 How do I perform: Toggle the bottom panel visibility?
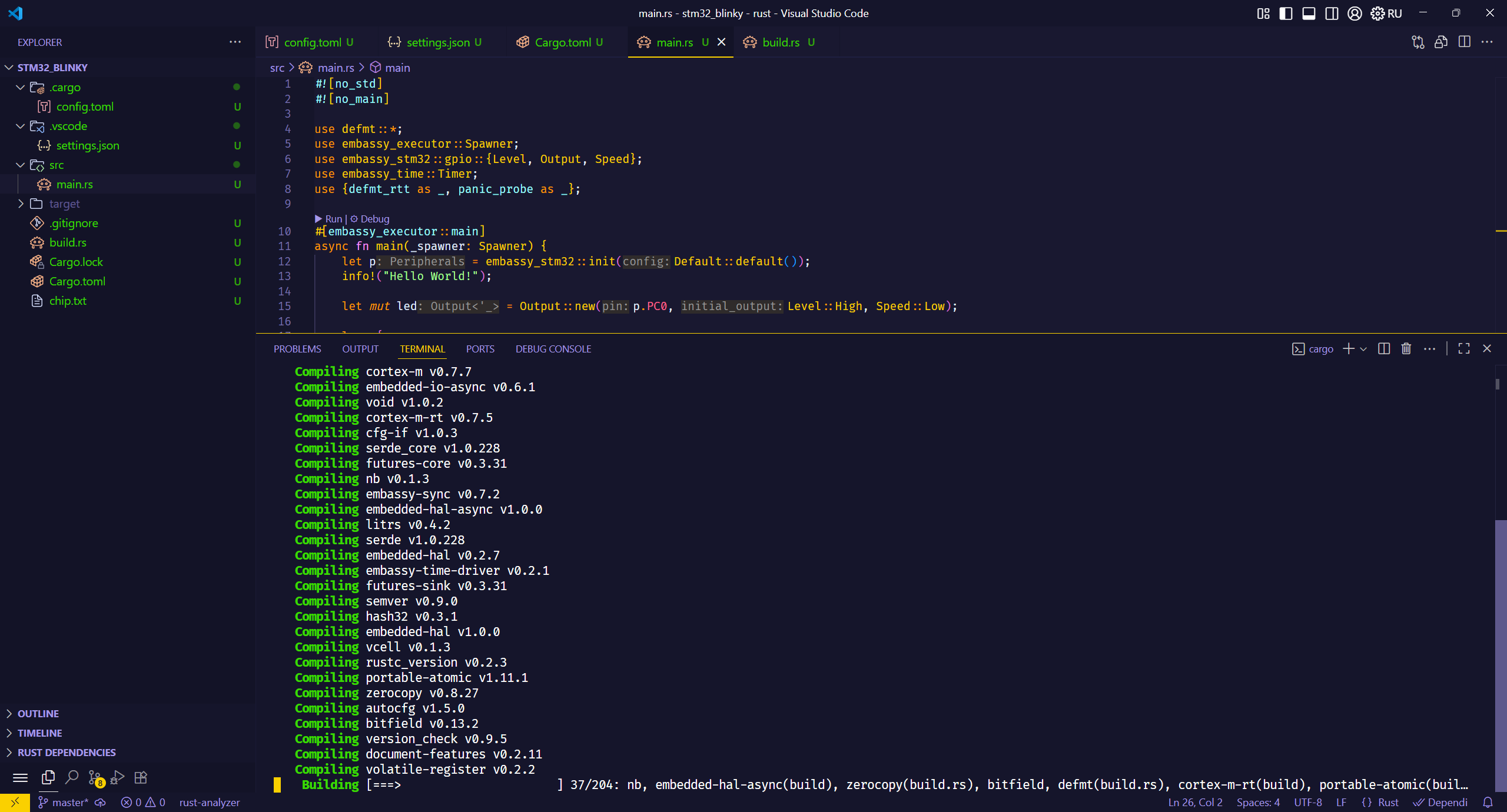[1309, 14]
